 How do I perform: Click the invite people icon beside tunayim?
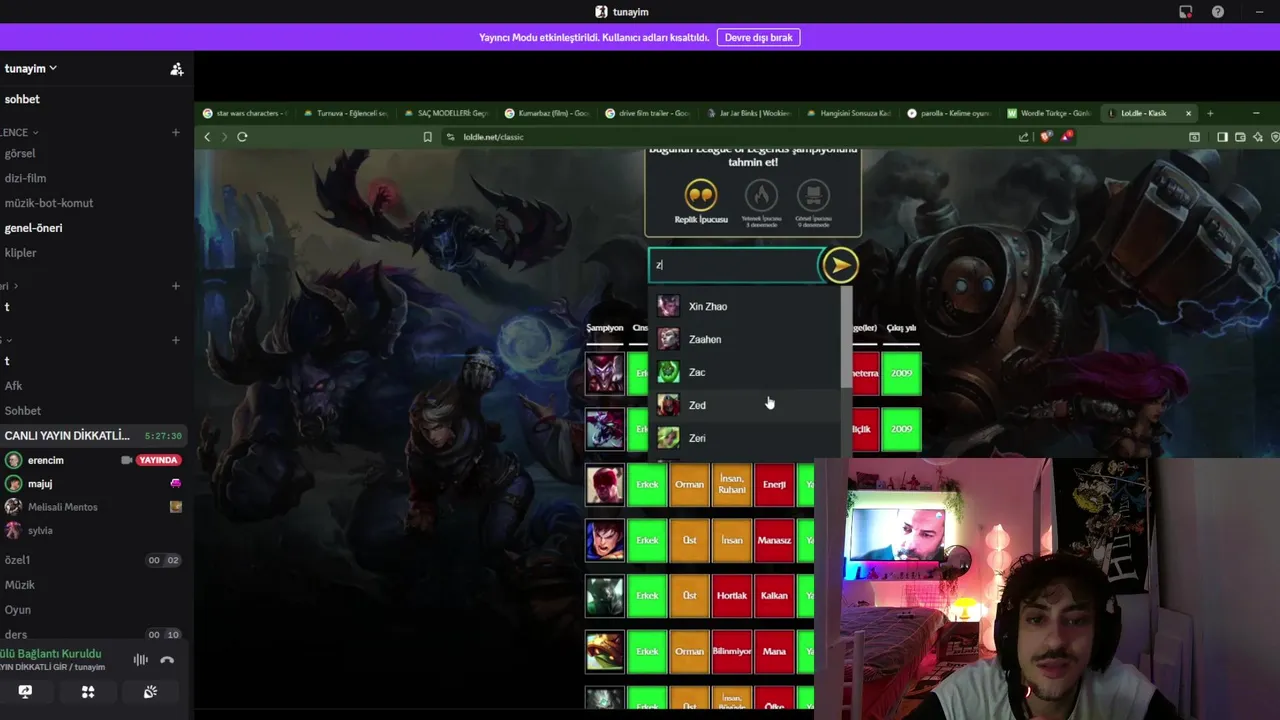point(176,69)
